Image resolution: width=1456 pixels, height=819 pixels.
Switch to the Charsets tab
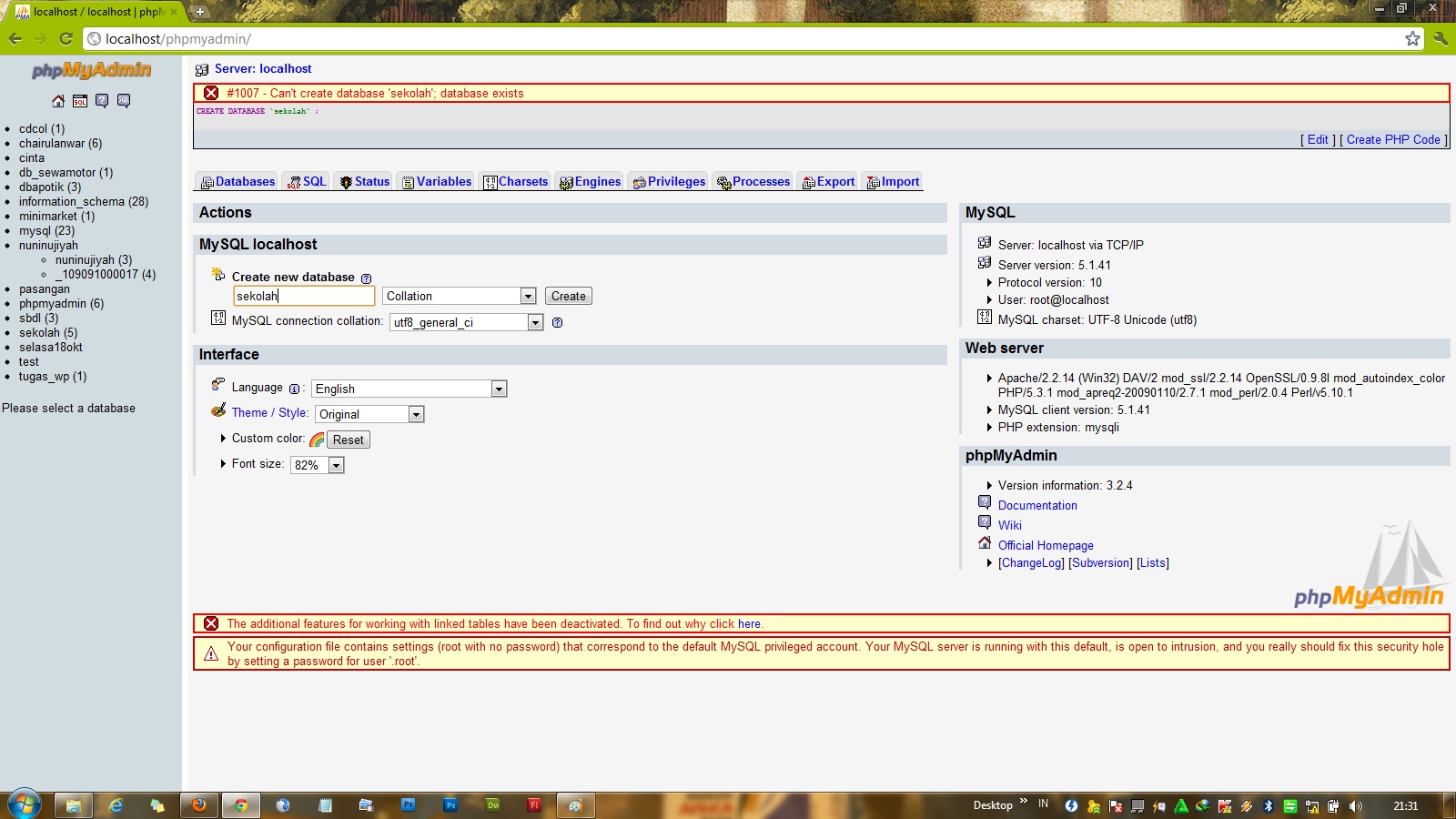(x=516, y=182)
